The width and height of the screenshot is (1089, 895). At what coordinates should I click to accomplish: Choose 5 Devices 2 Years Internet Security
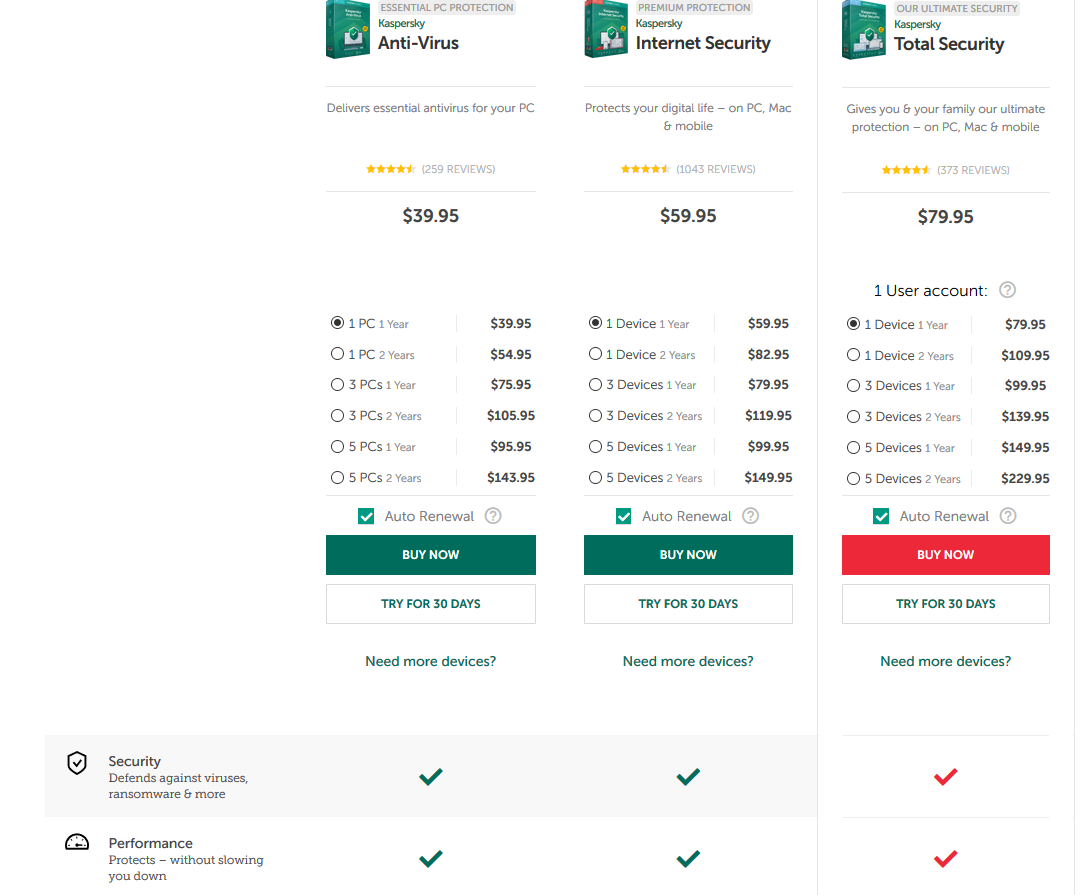596,478
